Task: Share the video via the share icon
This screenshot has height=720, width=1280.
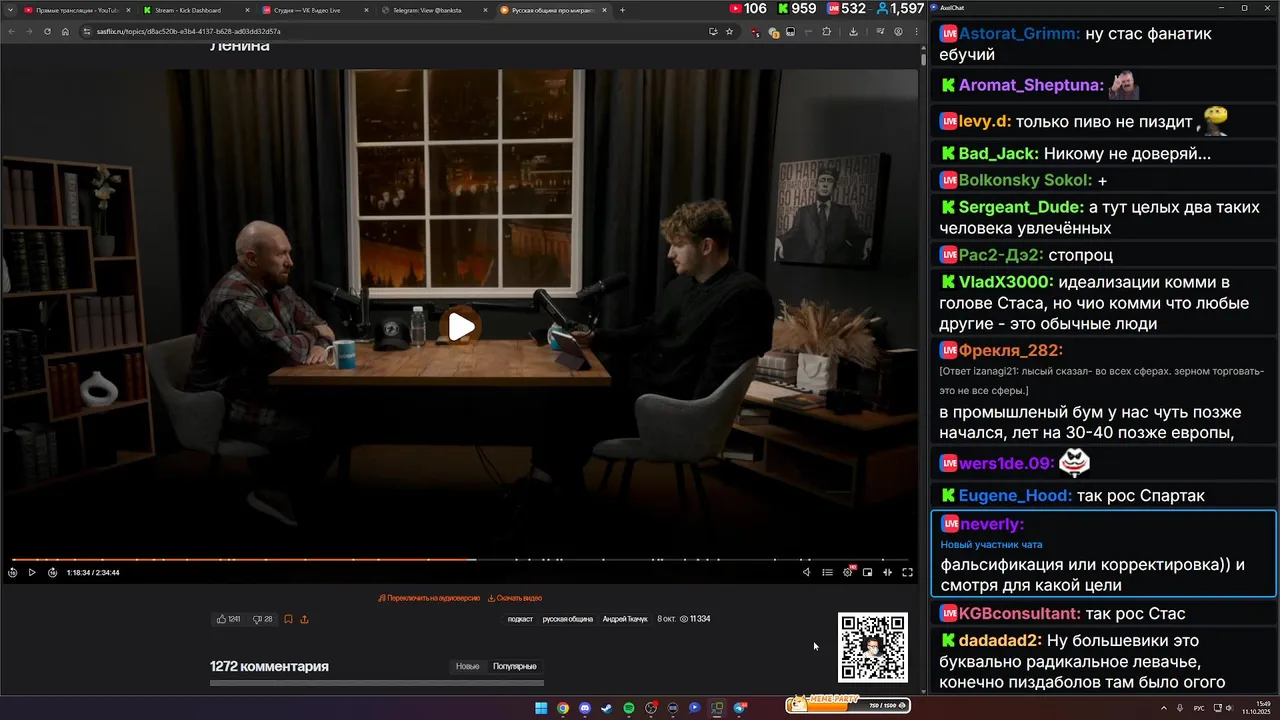Action: [304, 619]
